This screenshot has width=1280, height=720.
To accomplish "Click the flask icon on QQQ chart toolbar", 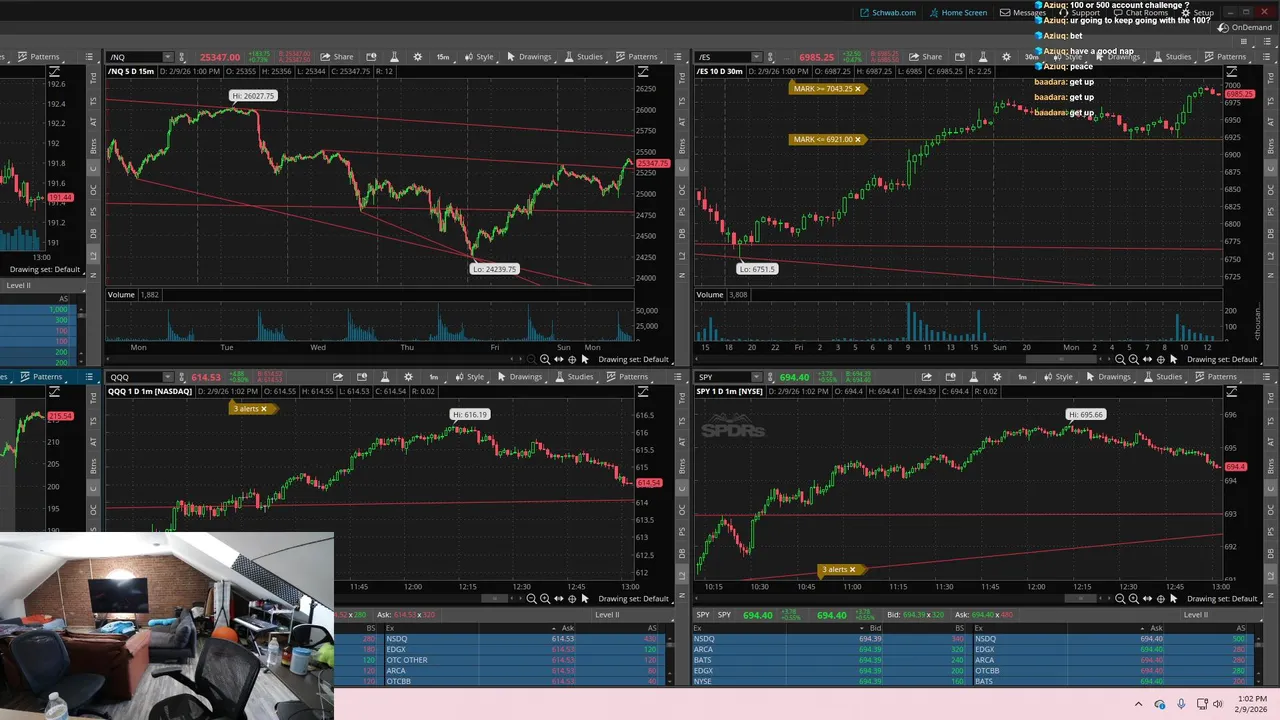I will [x=385, y=377].
